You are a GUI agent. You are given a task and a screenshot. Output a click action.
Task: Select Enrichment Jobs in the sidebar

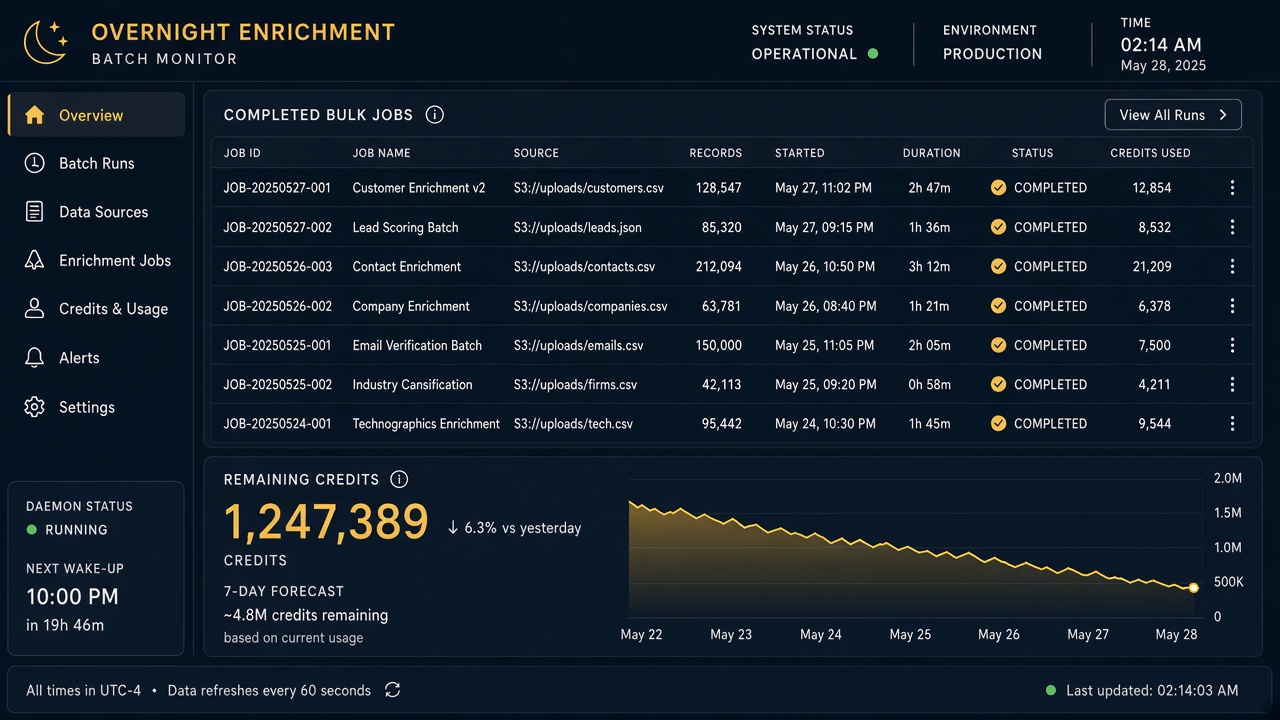[97, 260]
